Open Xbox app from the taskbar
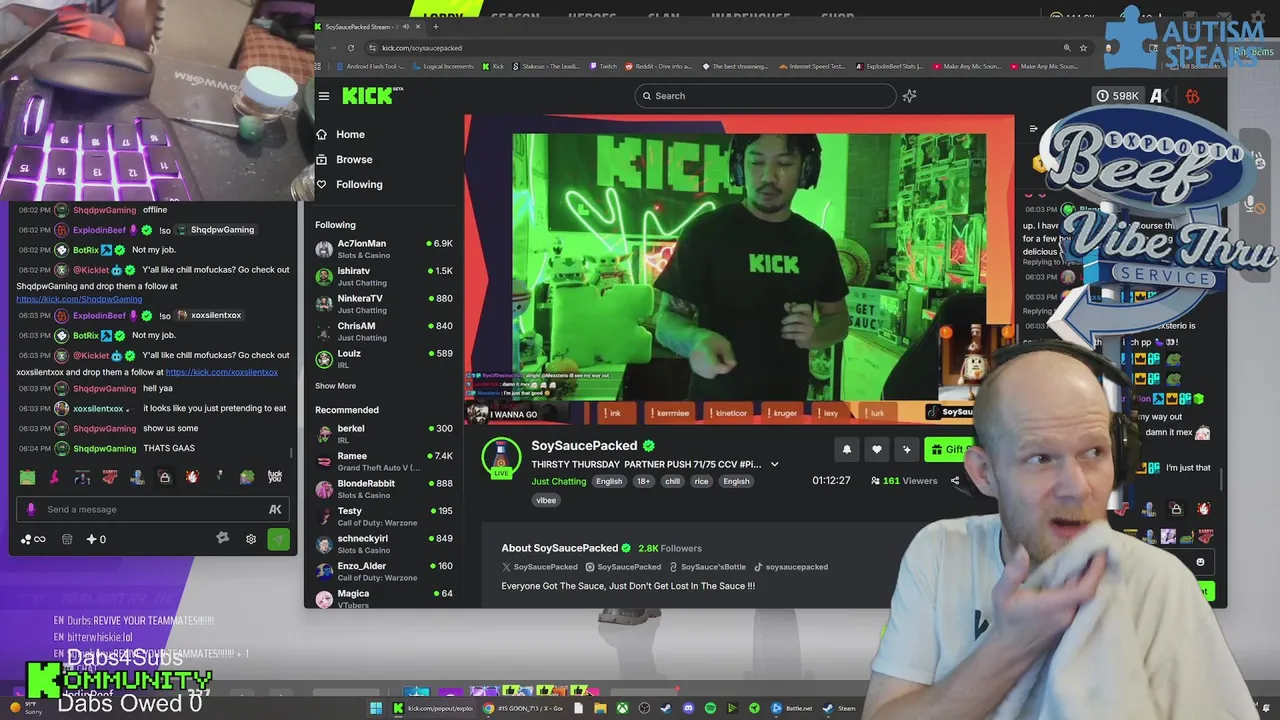 click(622, 708)
